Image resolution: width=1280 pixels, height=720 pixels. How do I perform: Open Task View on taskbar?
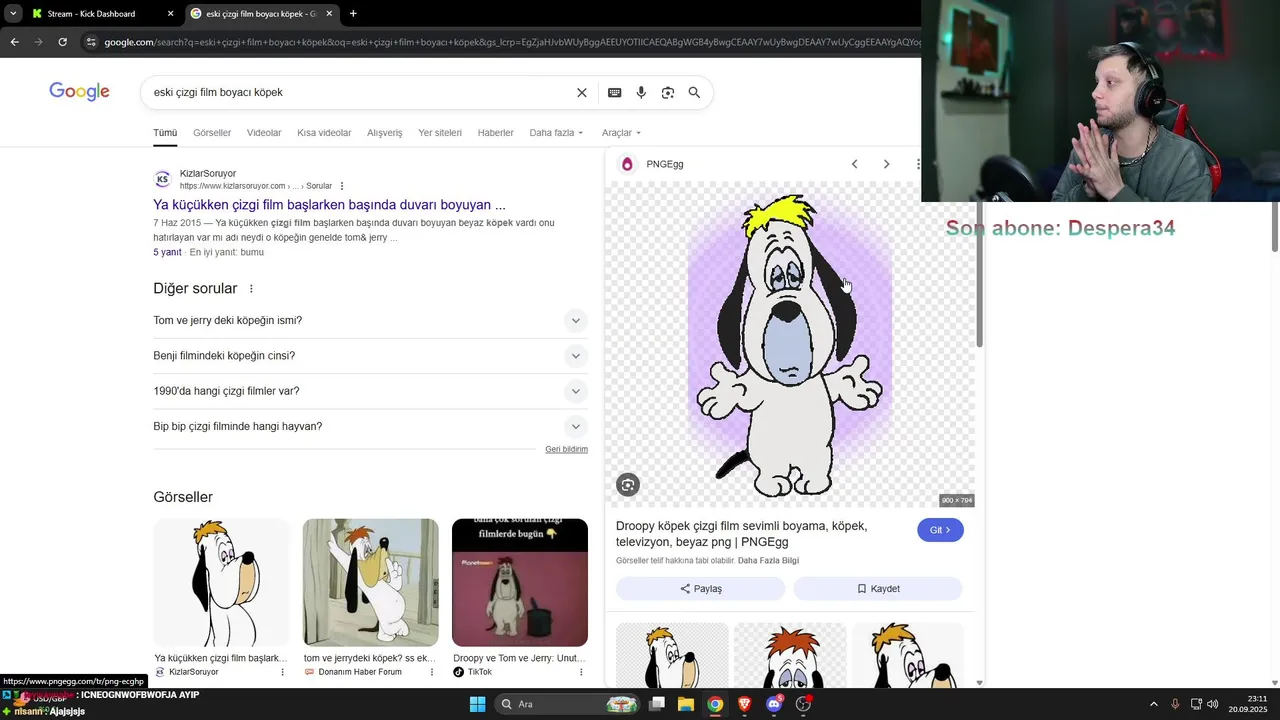pos(657,704)
